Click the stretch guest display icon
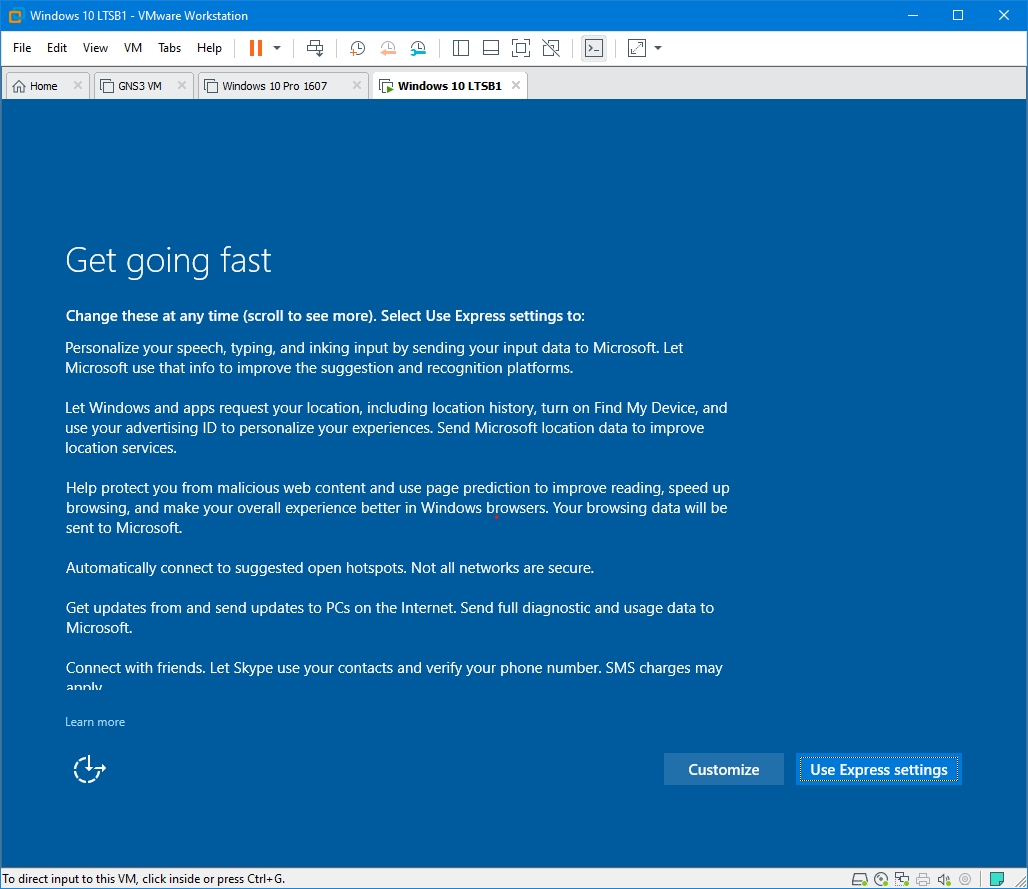Viewport: 1028px width, 889px height. coord(637,48)
